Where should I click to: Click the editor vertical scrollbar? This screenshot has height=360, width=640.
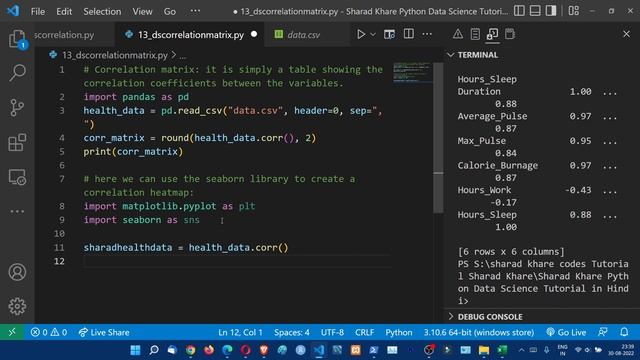(438, 138)
